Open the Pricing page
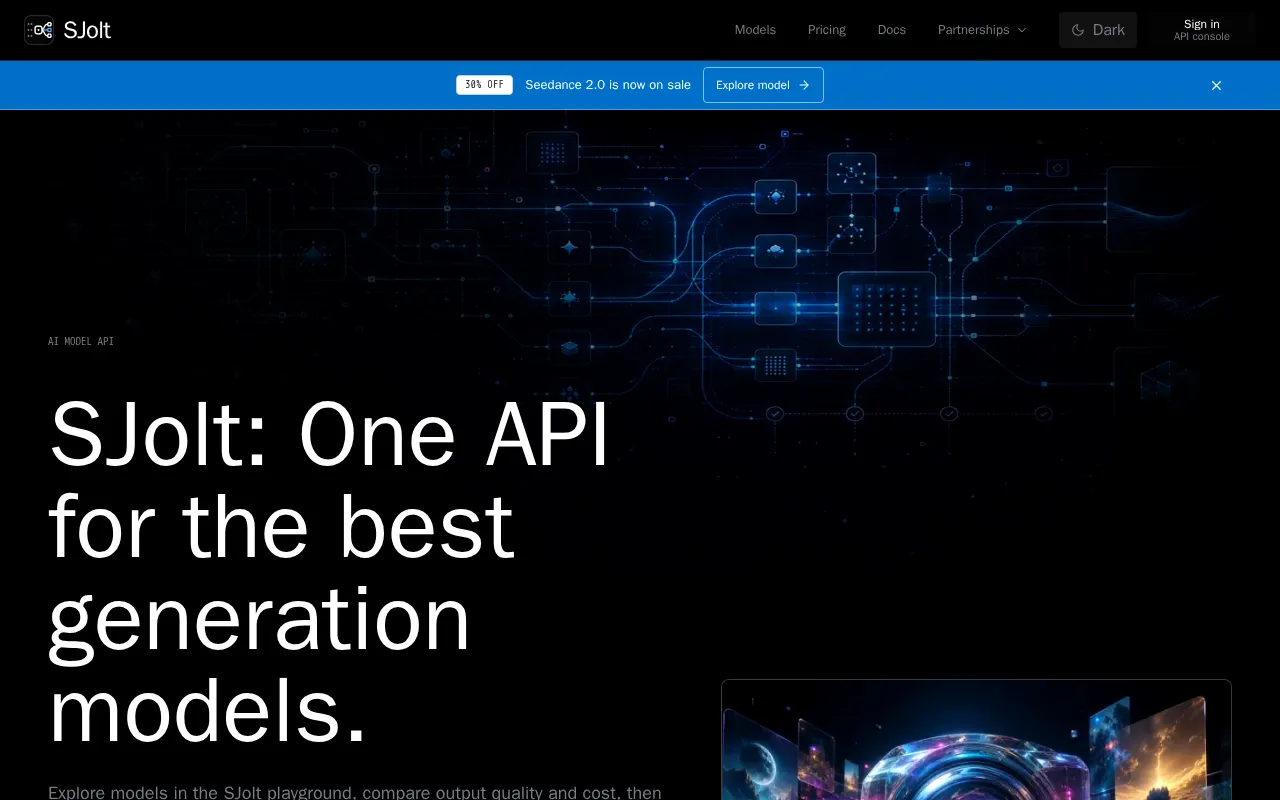 coord(827,30)
